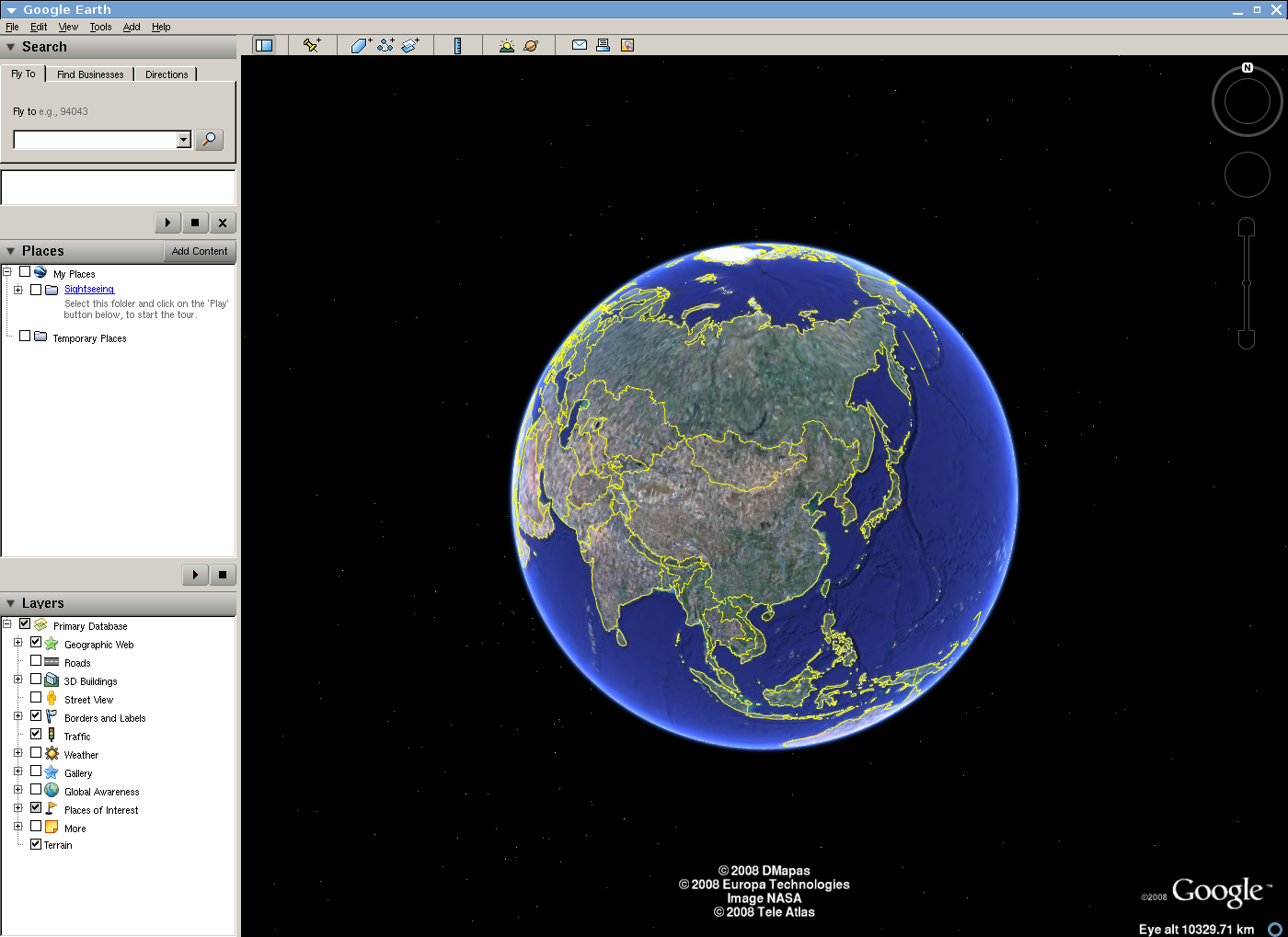
Task: Collapse the Search panel triangle
Action: click(10, 47)
